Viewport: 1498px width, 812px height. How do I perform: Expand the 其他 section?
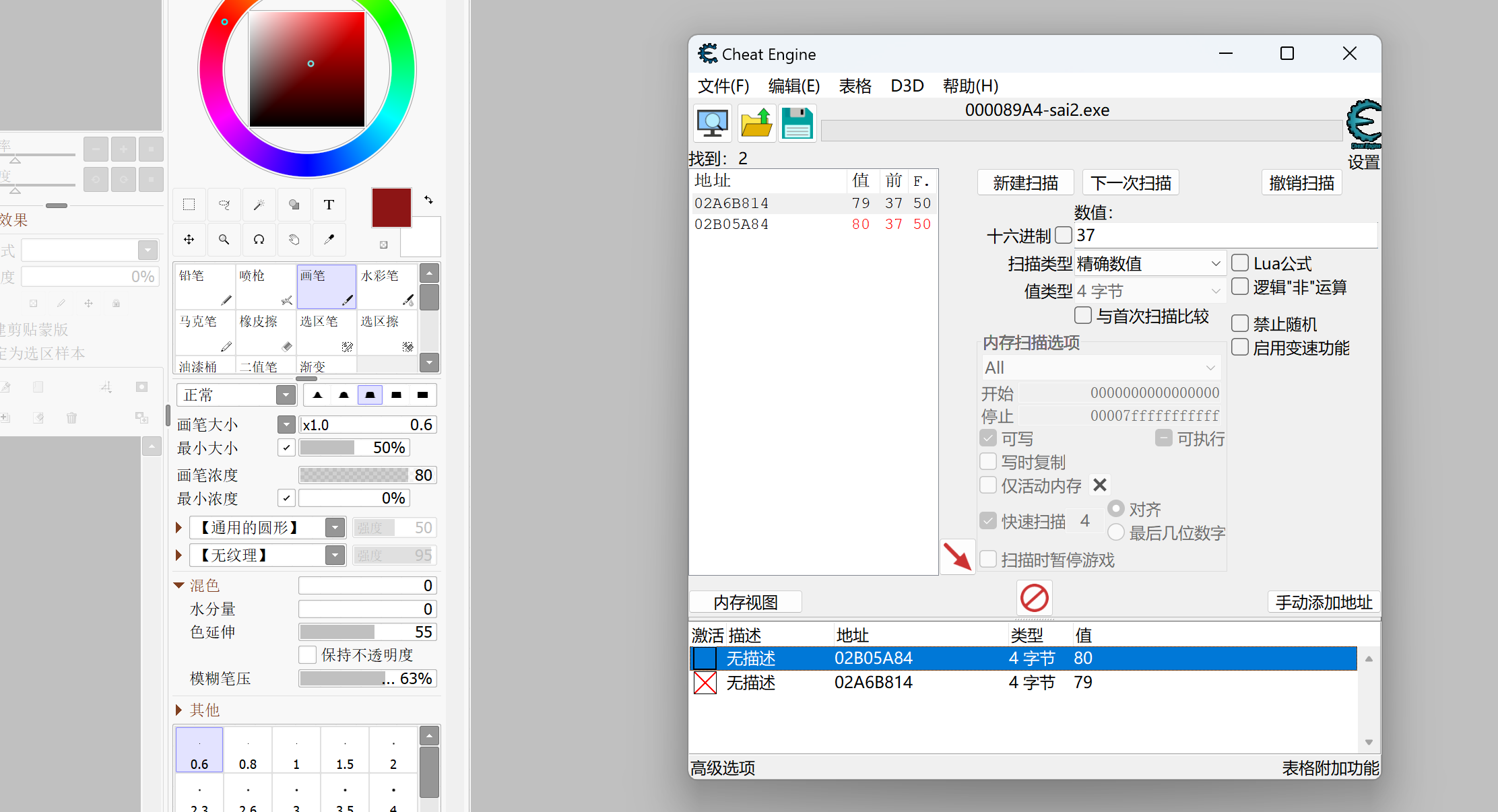point(179,710)
